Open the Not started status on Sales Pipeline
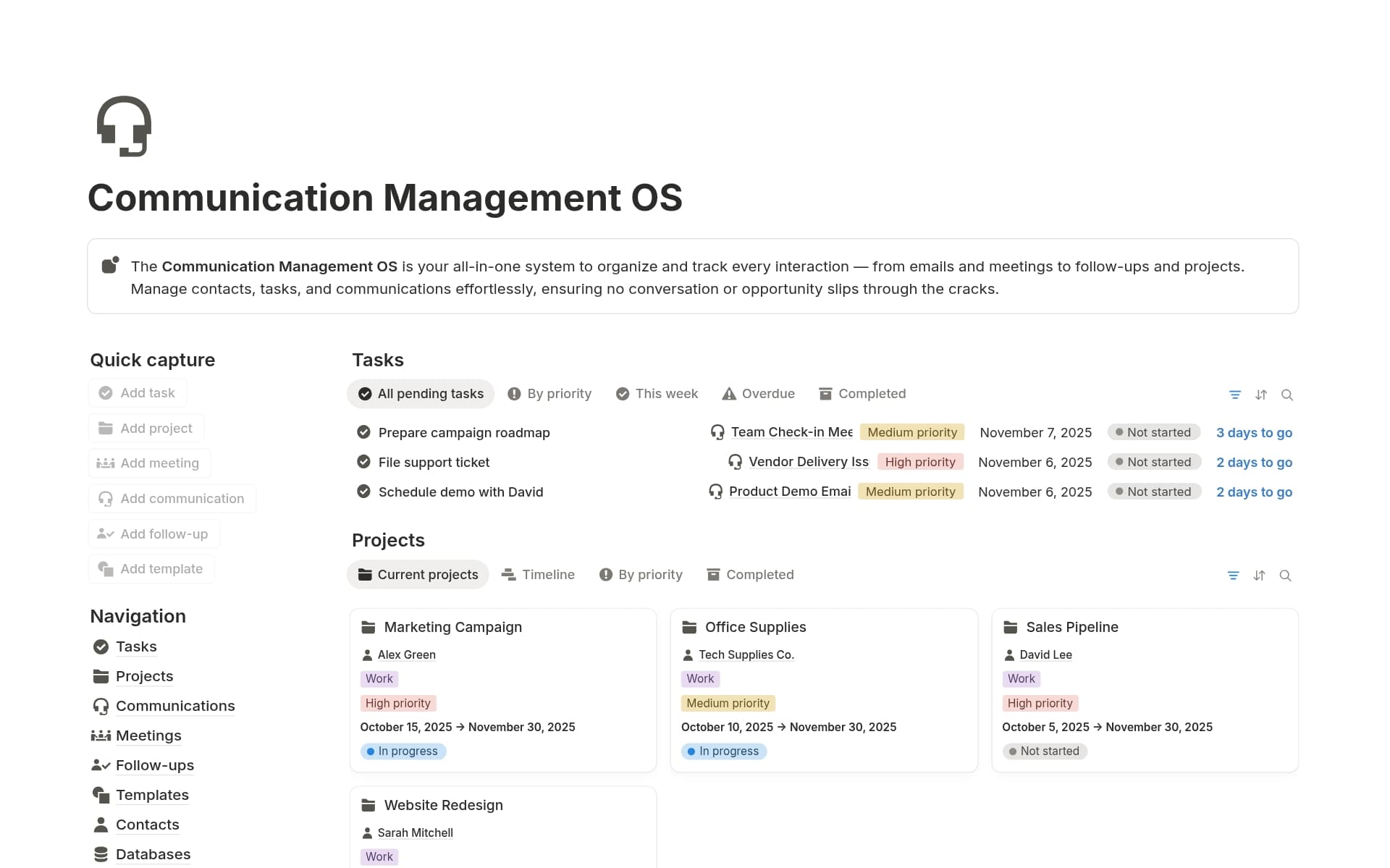This screenshot has width=1390, height=868. pos(1045,751)
